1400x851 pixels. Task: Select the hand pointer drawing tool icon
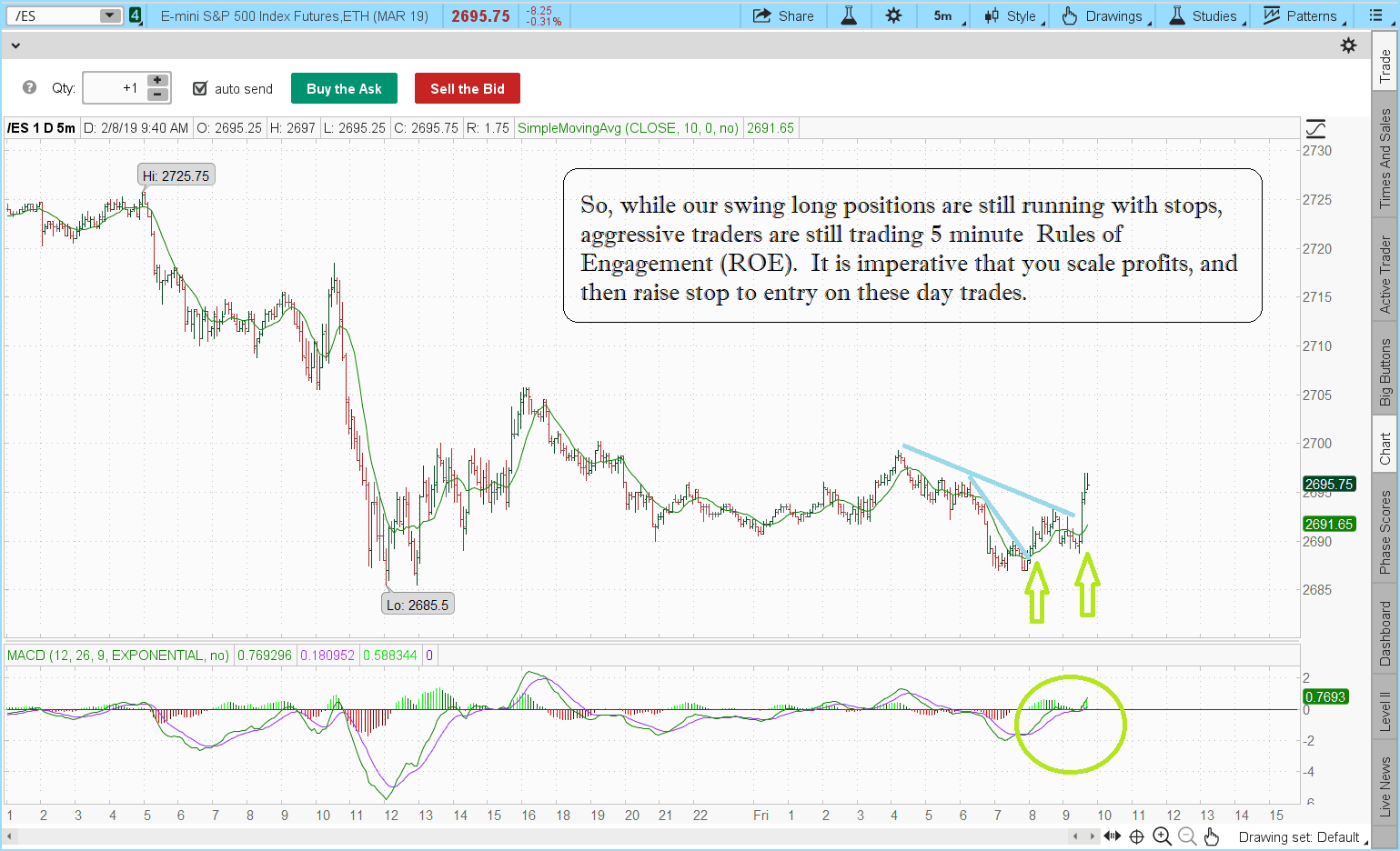click(1211, 836)
